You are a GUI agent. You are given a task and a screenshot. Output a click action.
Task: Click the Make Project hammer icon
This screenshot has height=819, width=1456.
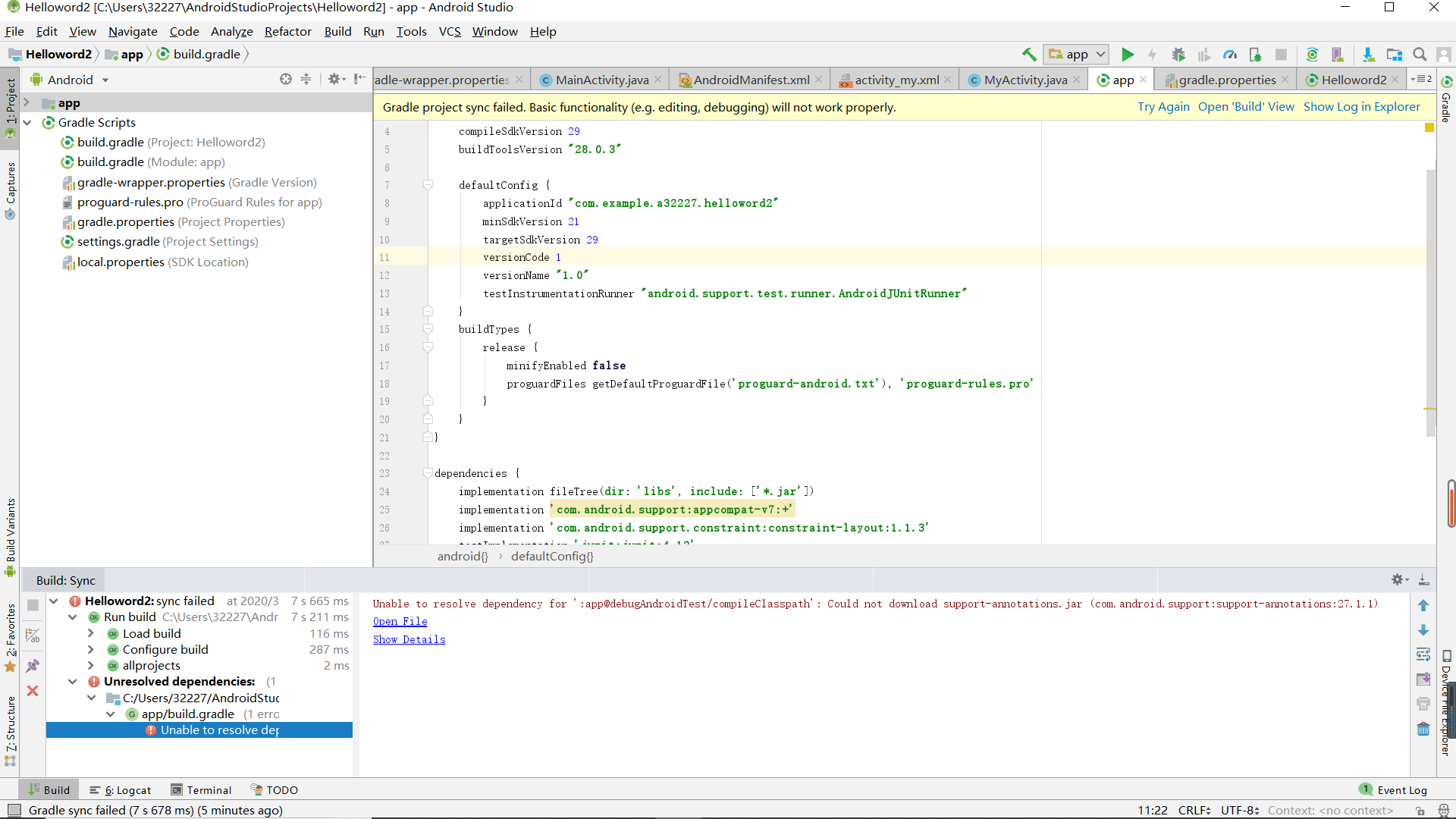pos(1029,55)
